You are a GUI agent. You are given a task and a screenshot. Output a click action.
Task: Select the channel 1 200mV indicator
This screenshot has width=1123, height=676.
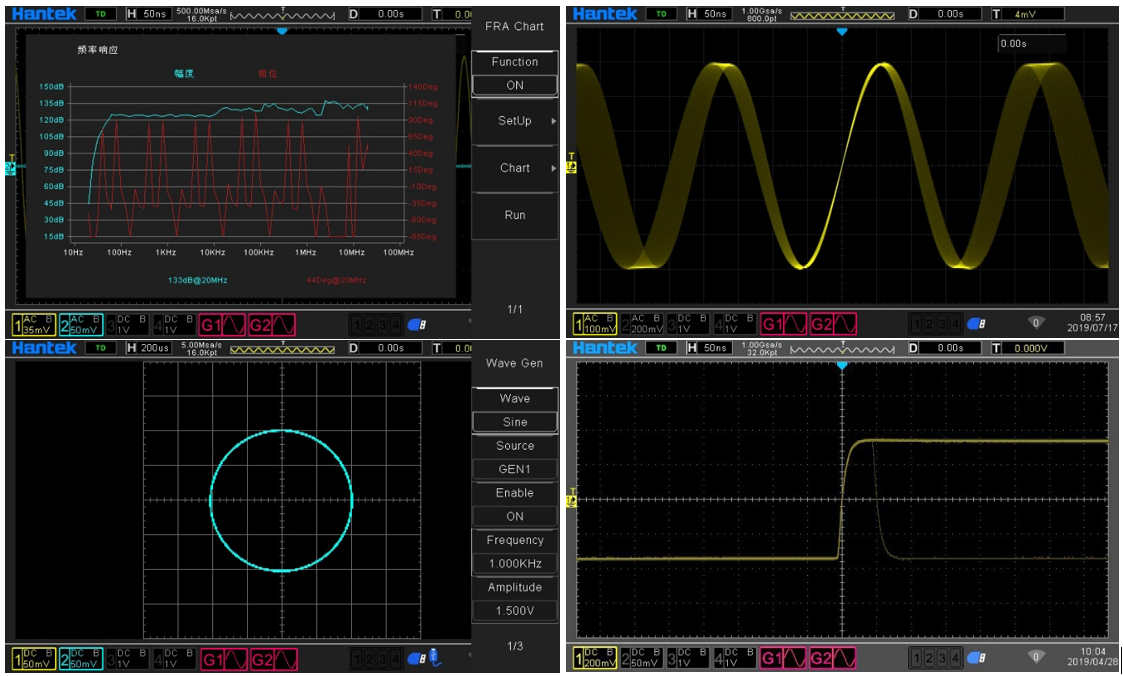tap(595, 659)
